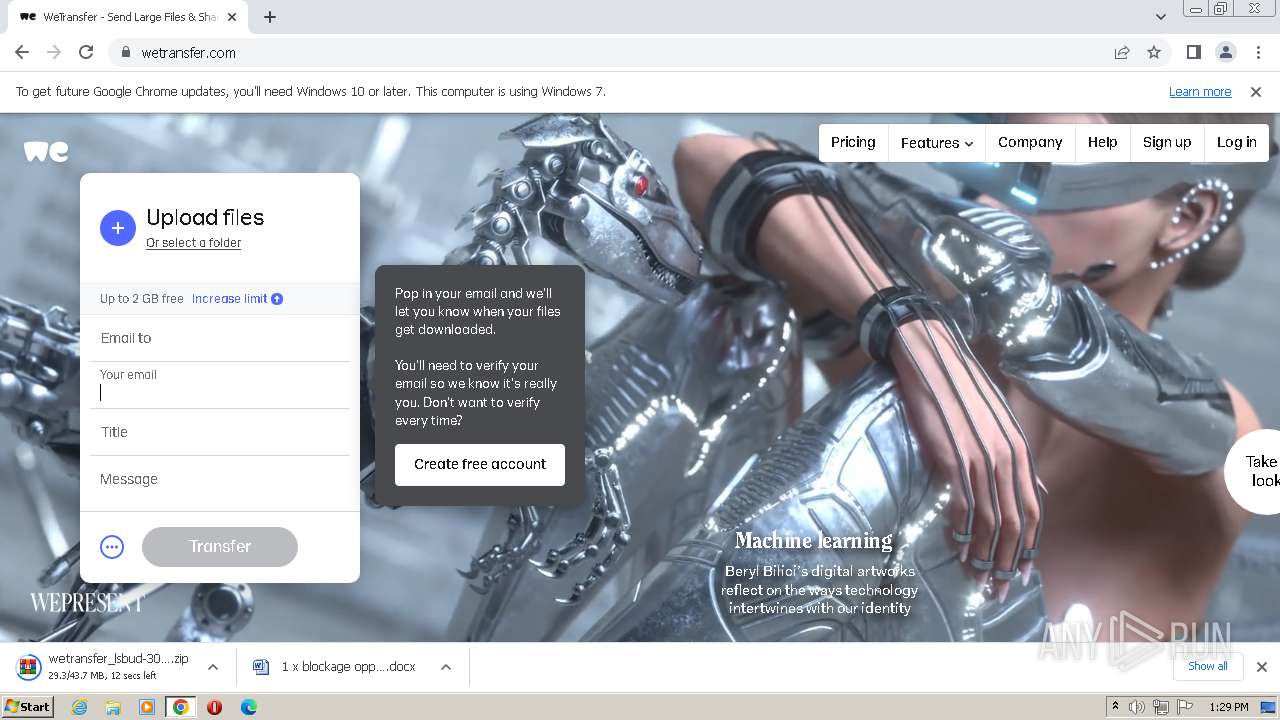Close the downloads shelf
1280x720 pixels.
[x=1262, y=667]
